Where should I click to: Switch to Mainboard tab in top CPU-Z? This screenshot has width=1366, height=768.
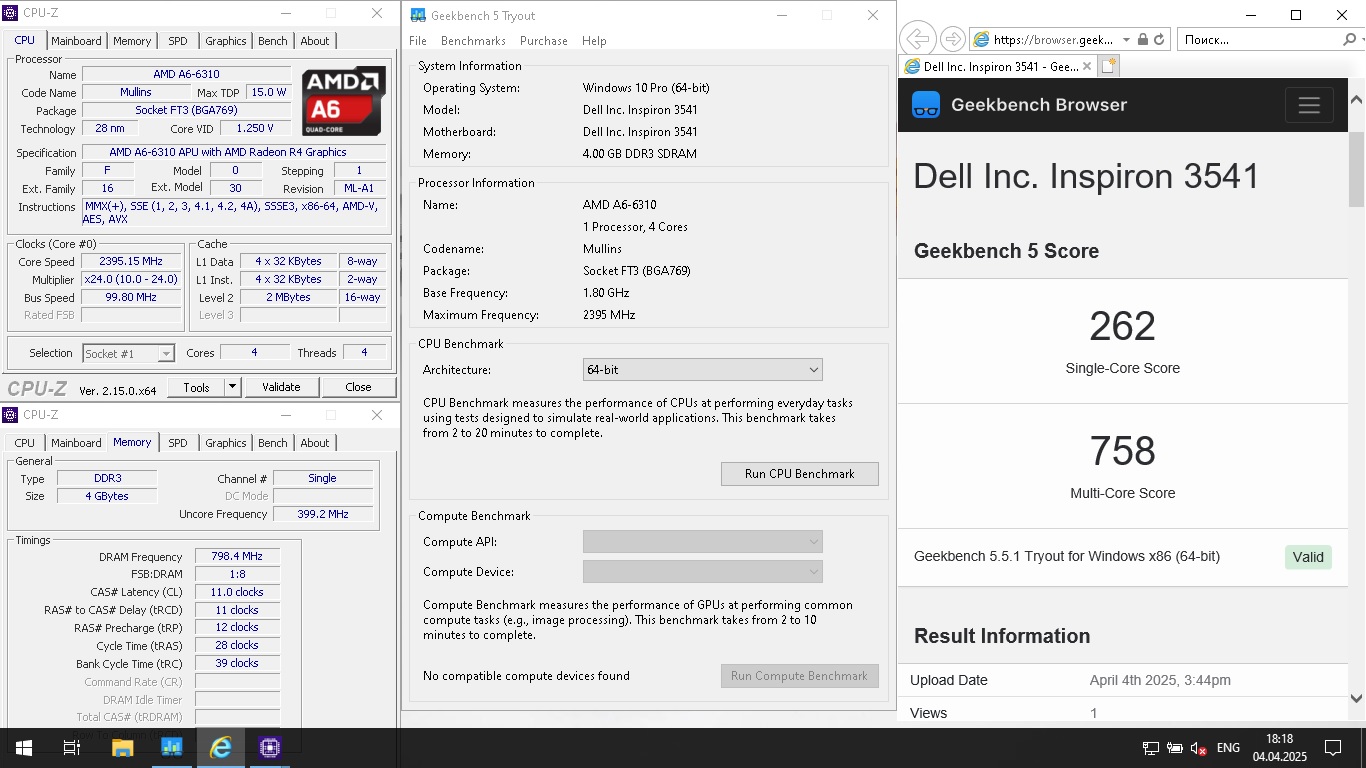click(x=76, y=41)
